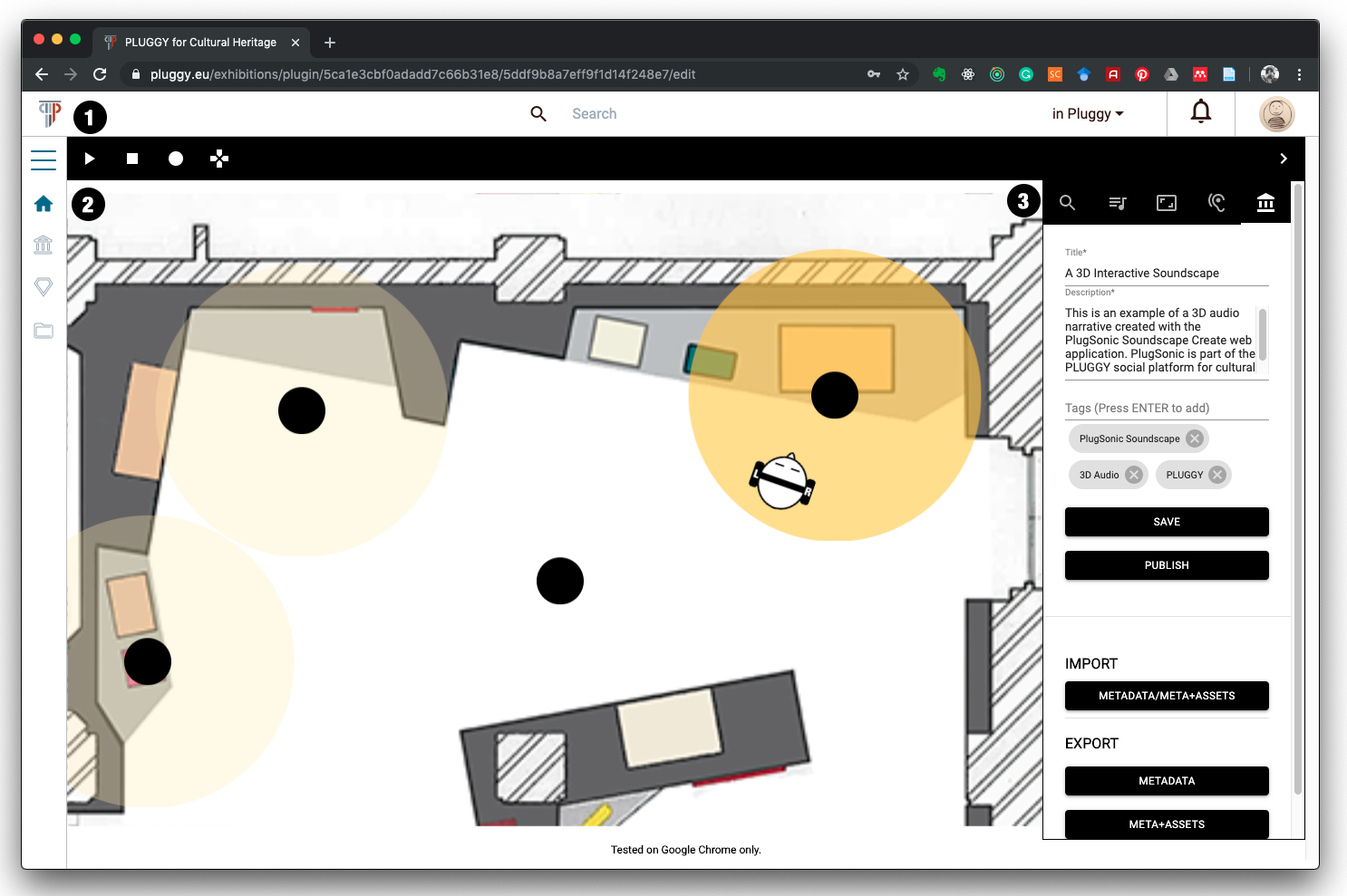Switch to the hearing (ear) tab in side panel

click(1216, 203)
